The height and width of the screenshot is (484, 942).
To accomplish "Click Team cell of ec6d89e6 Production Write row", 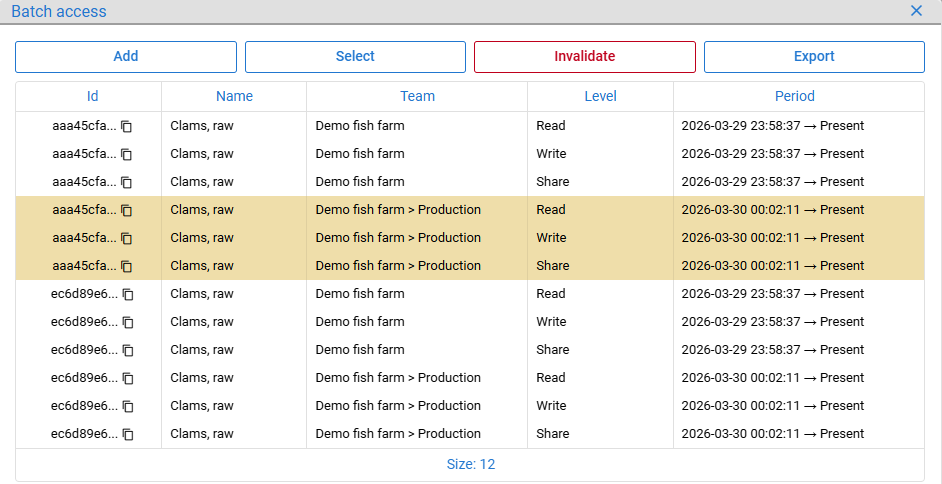I will 417,406.
